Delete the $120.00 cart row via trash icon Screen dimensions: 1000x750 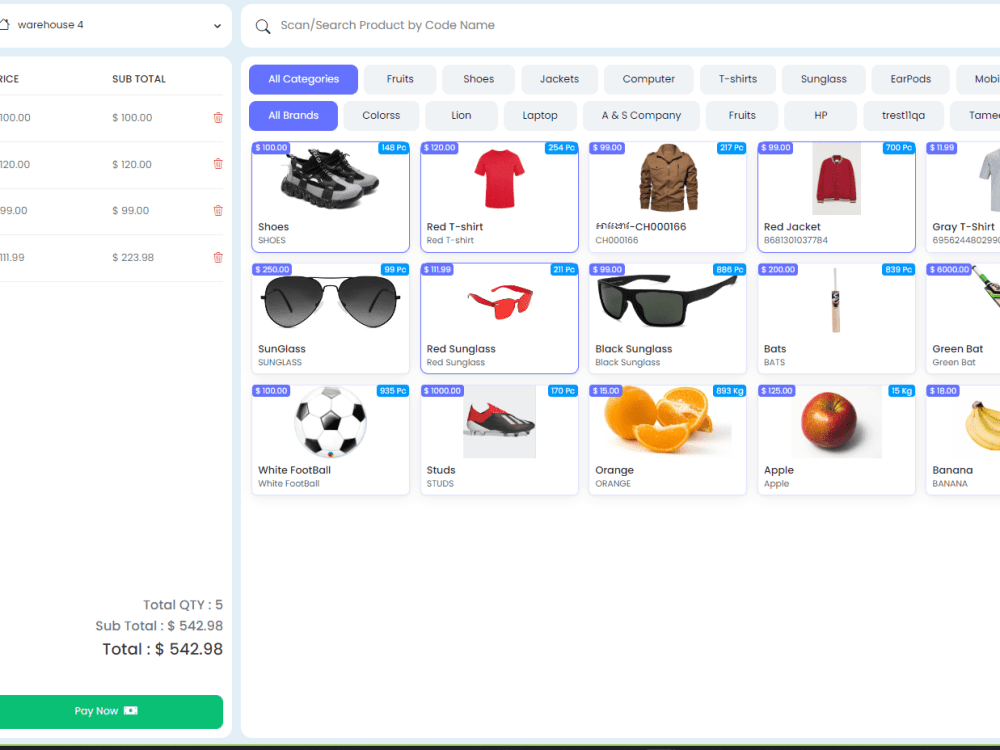point(218,164)
